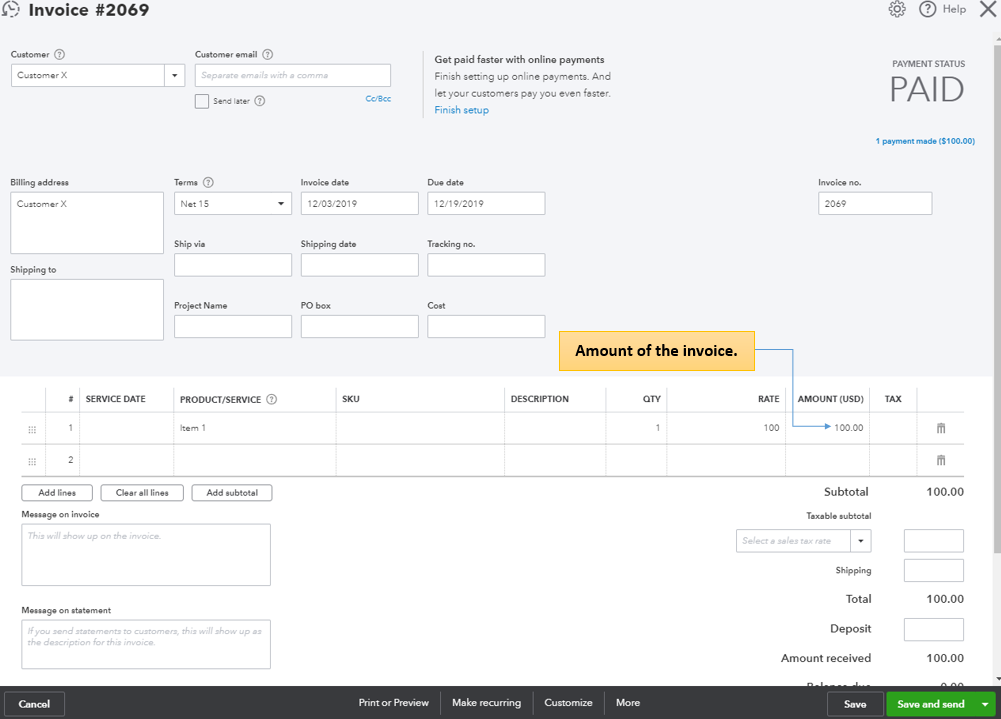Click the drag handle for line 1
The height and width of the screenshot is (719, 1001).
point(31,428)
